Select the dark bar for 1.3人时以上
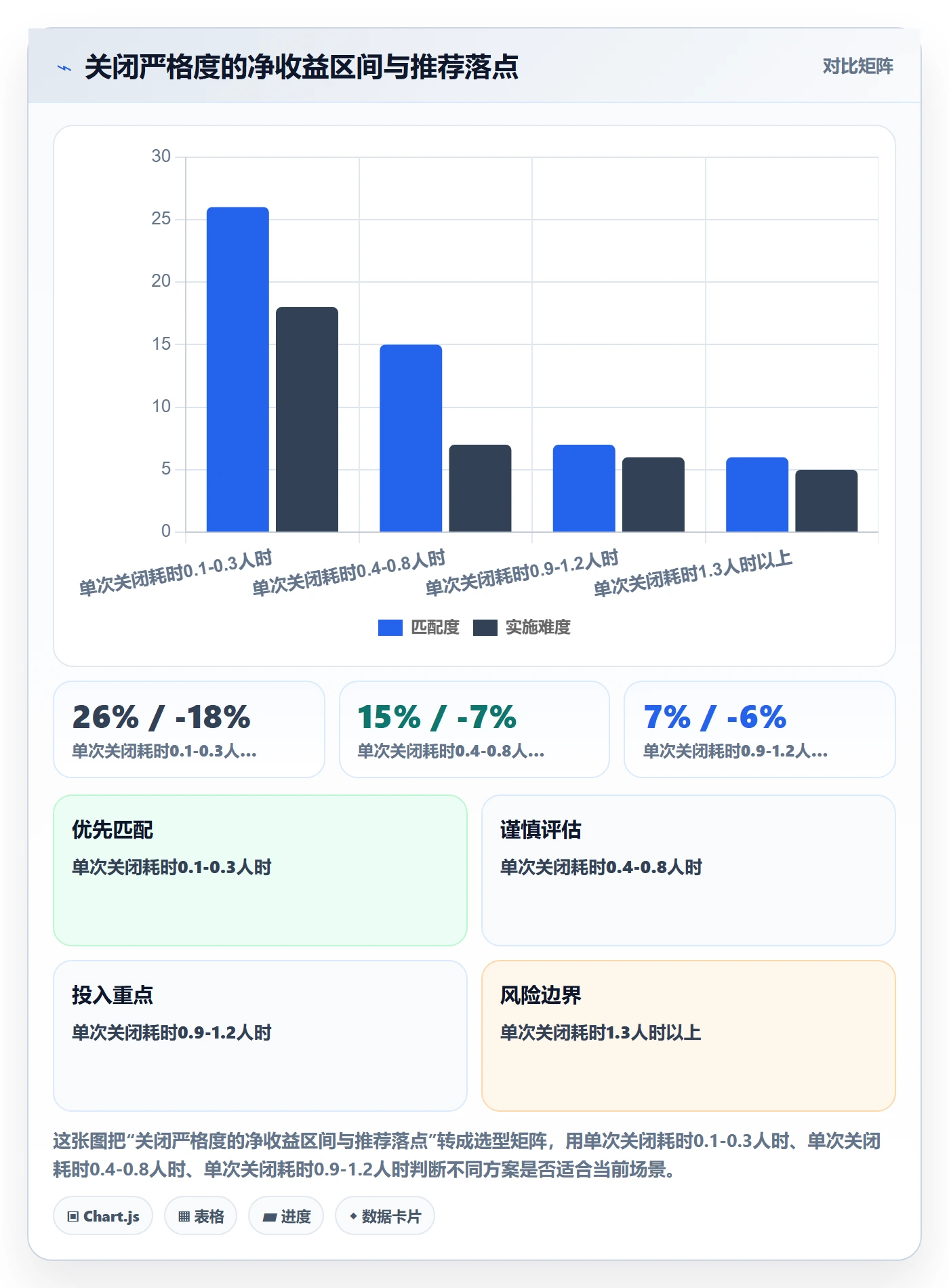This screenshot has height=1288, width=949. click(x=826, y=500)
